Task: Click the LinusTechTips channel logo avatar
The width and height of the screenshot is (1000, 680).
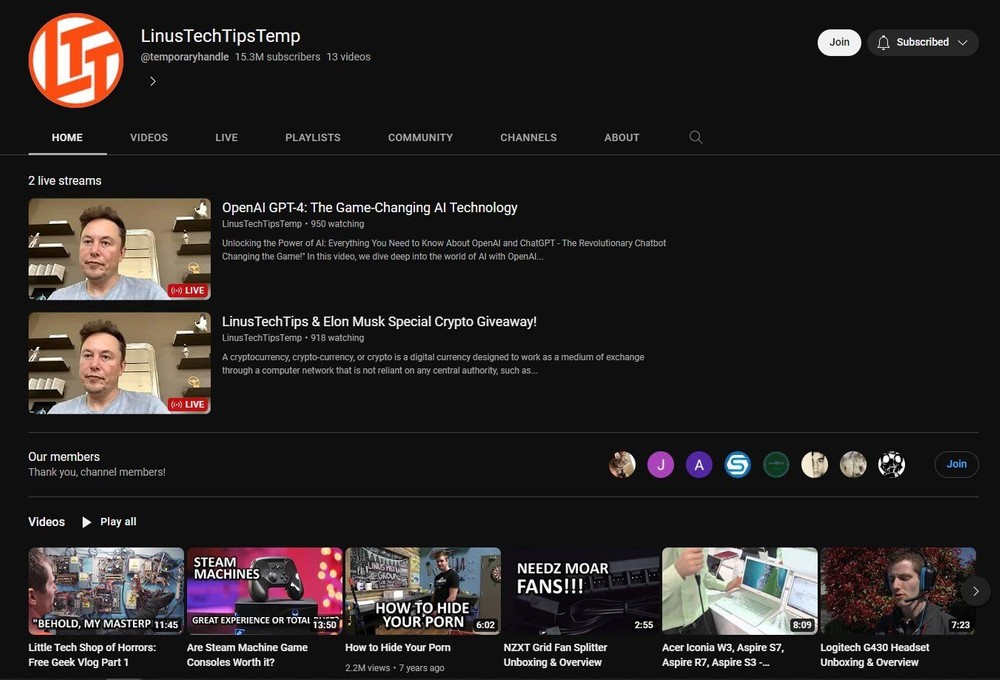Action: (76, 60)
